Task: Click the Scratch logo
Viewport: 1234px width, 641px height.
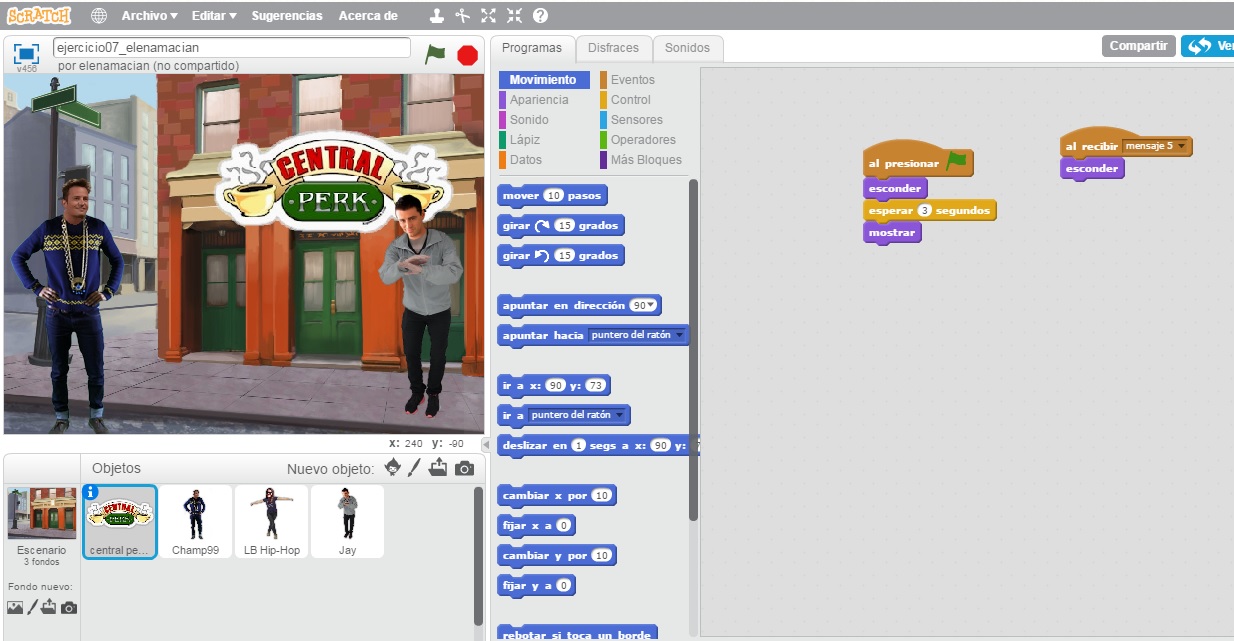Action: coord(39,15)
